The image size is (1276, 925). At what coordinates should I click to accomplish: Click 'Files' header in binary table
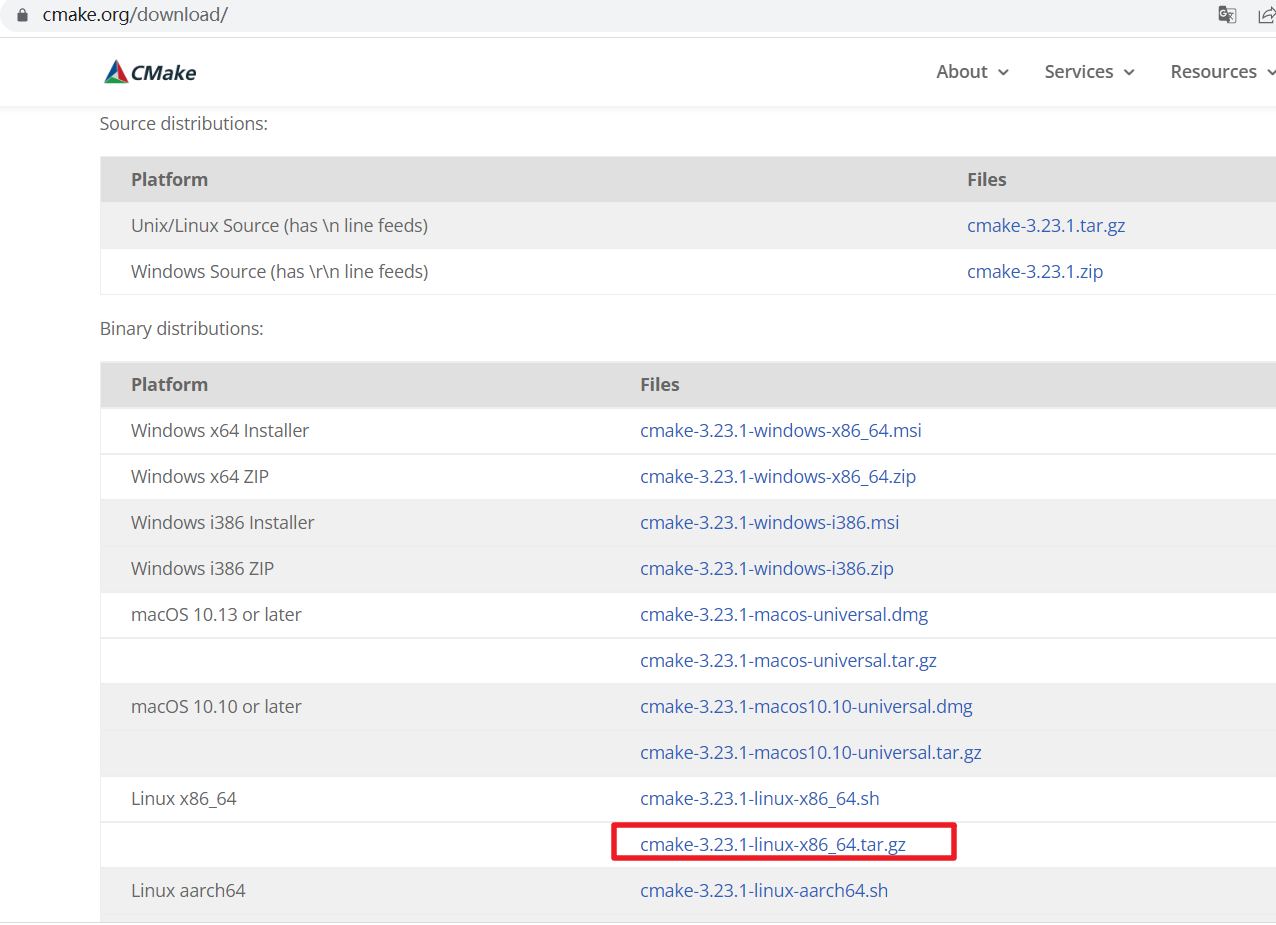click(x=660, y=385)
